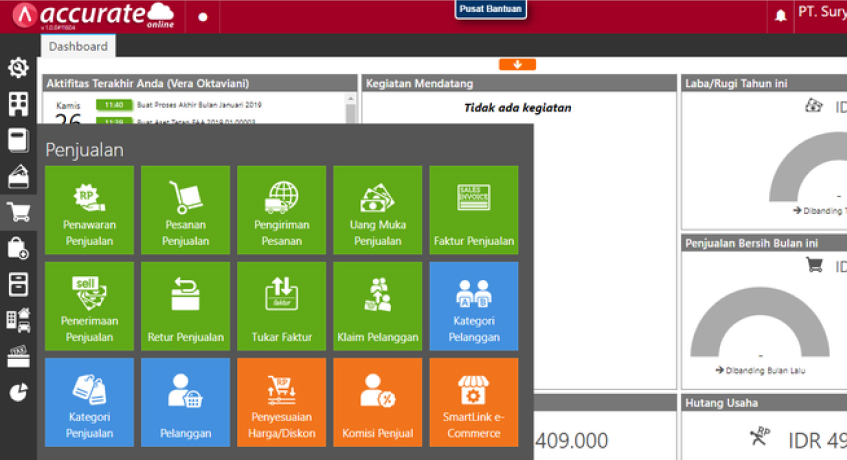Click the Accurate Online logo

pos(94,16)
